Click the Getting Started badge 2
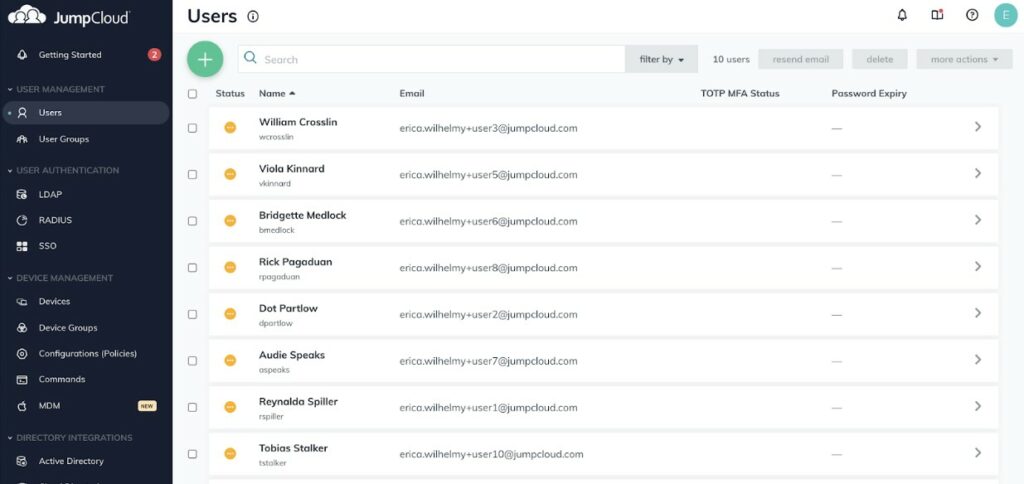1024x484 pixels. (154, 55)
